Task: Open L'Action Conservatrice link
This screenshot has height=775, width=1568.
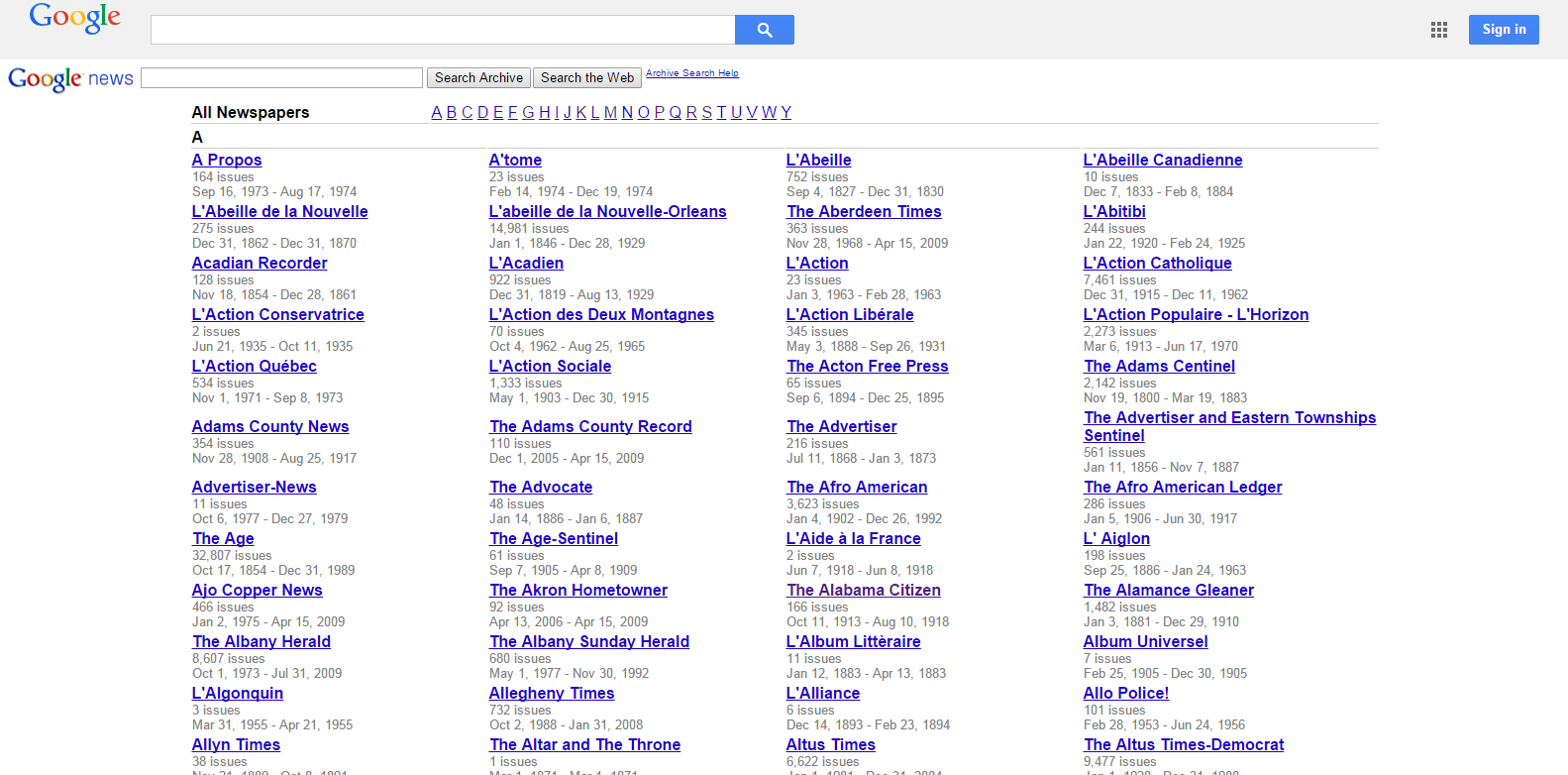Action: coord(278,314)
